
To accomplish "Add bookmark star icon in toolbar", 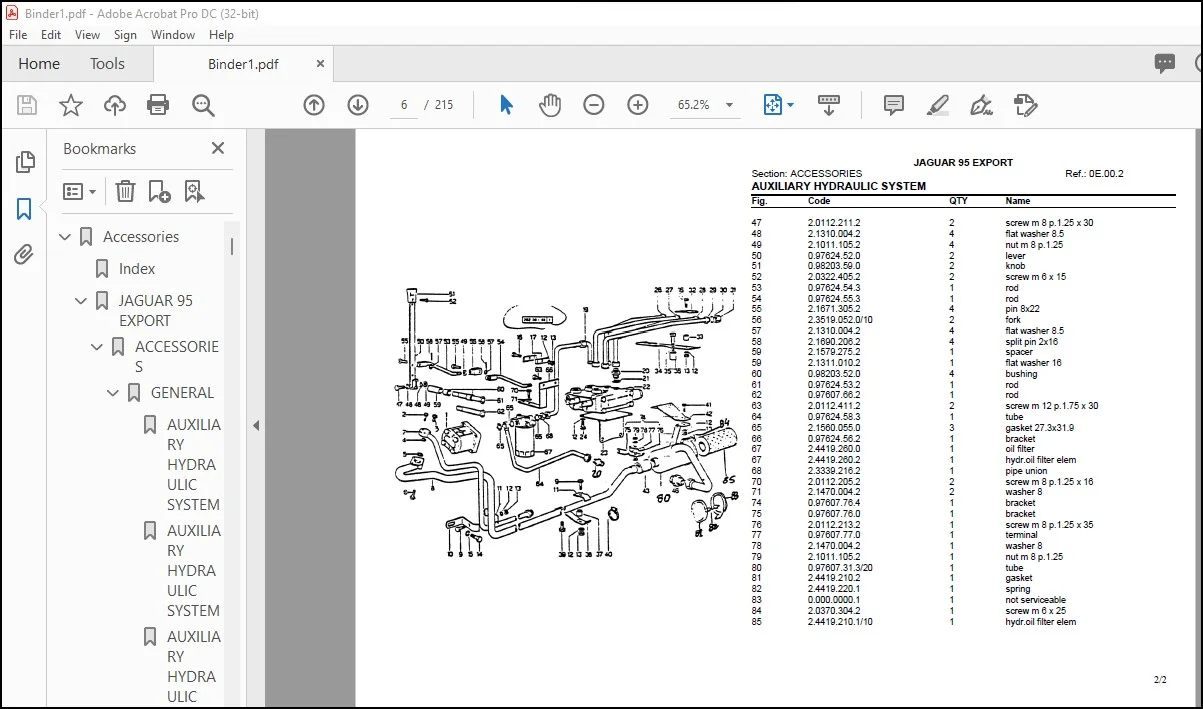I will [x=71, y=105].
